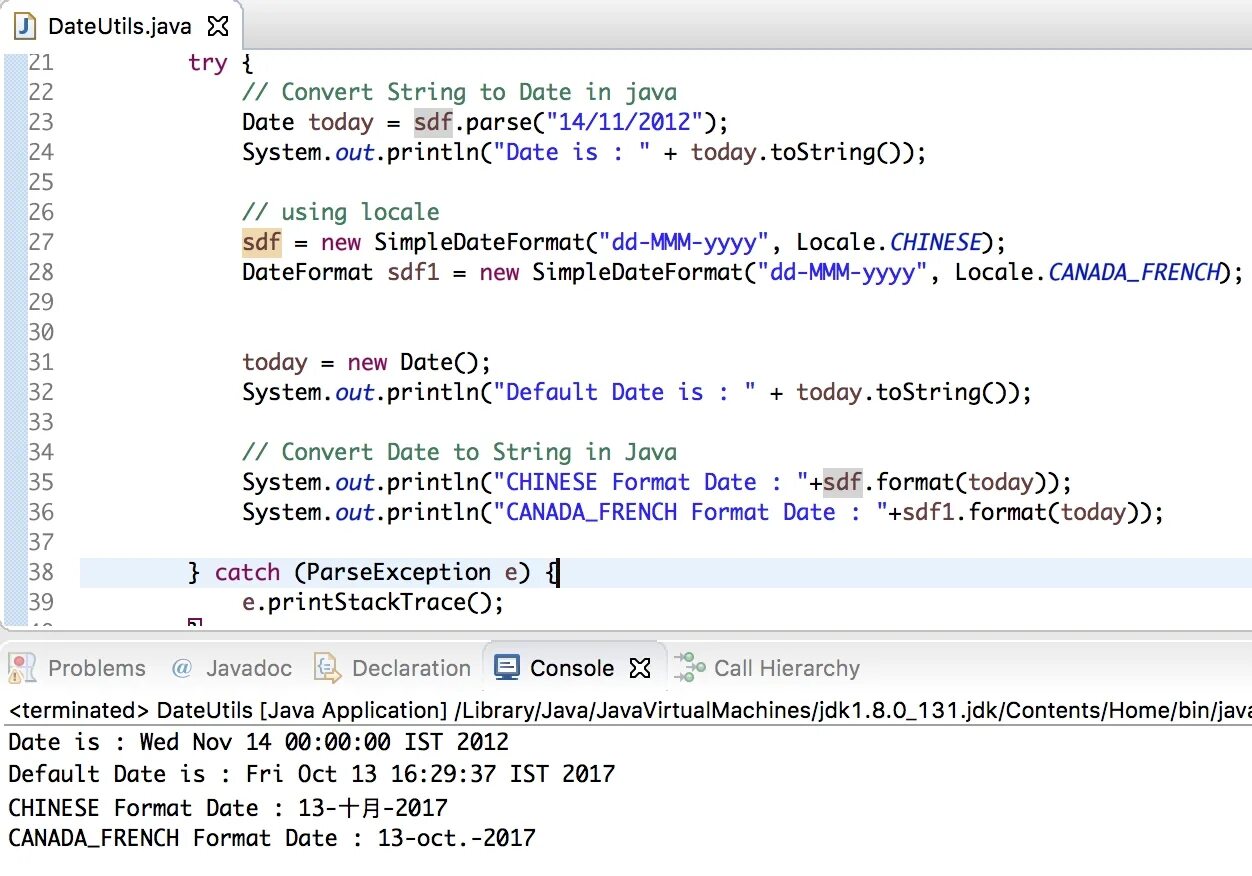The width and height of the screenshot is (1252, 876).
Task: Click comment "Convert String to Date in java"
Action: tap(460, 93)
